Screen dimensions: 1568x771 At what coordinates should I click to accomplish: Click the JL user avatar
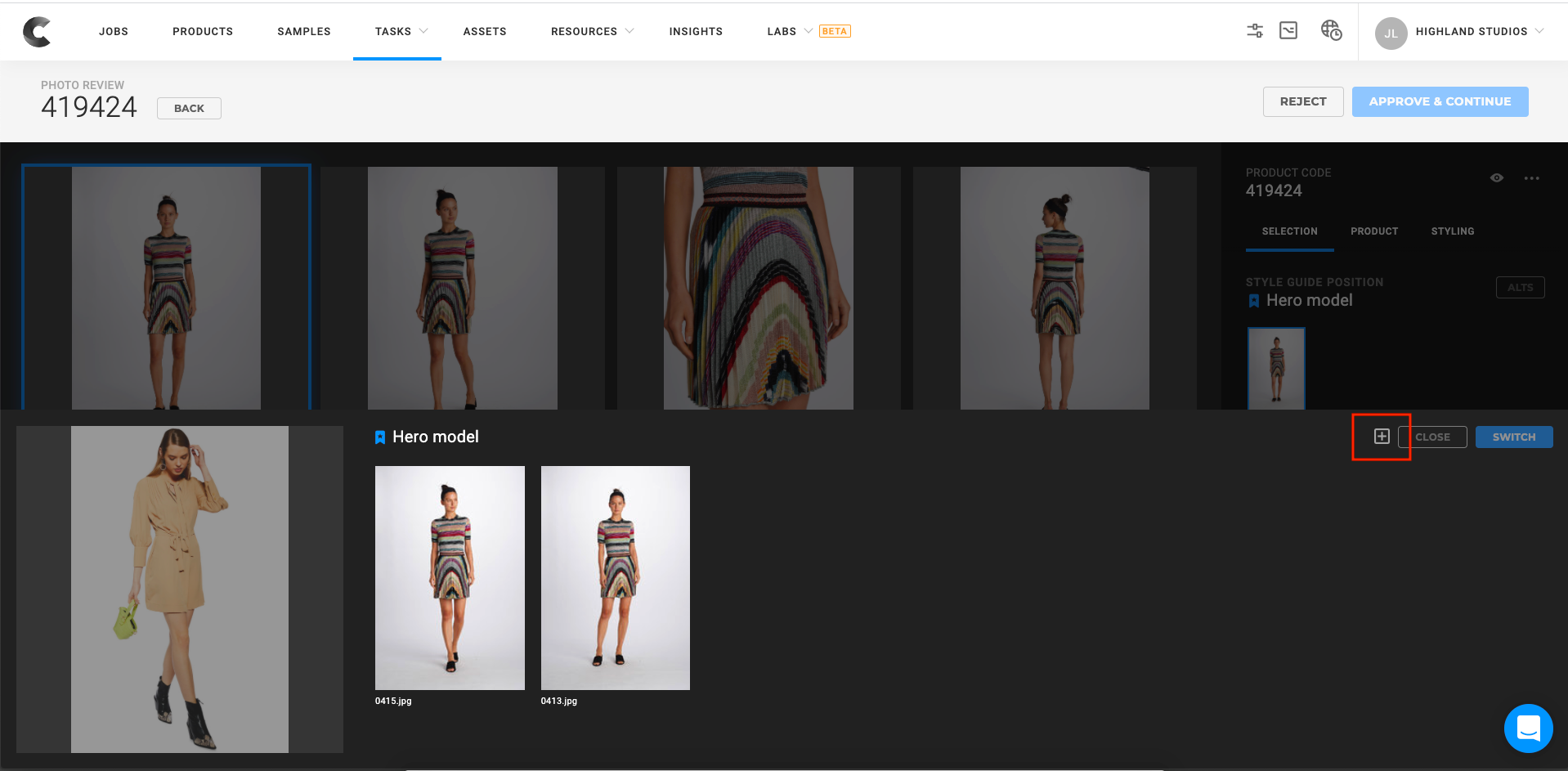(1391, 33)
